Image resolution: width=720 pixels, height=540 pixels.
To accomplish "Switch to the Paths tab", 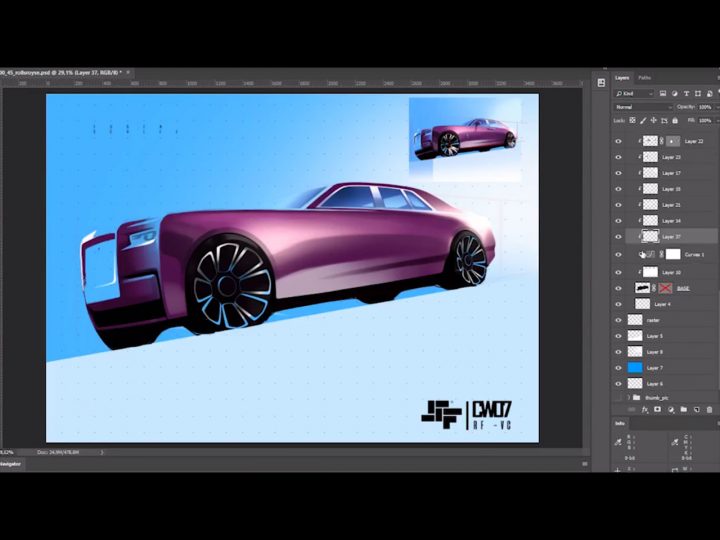I will click(x=645, y=77).
